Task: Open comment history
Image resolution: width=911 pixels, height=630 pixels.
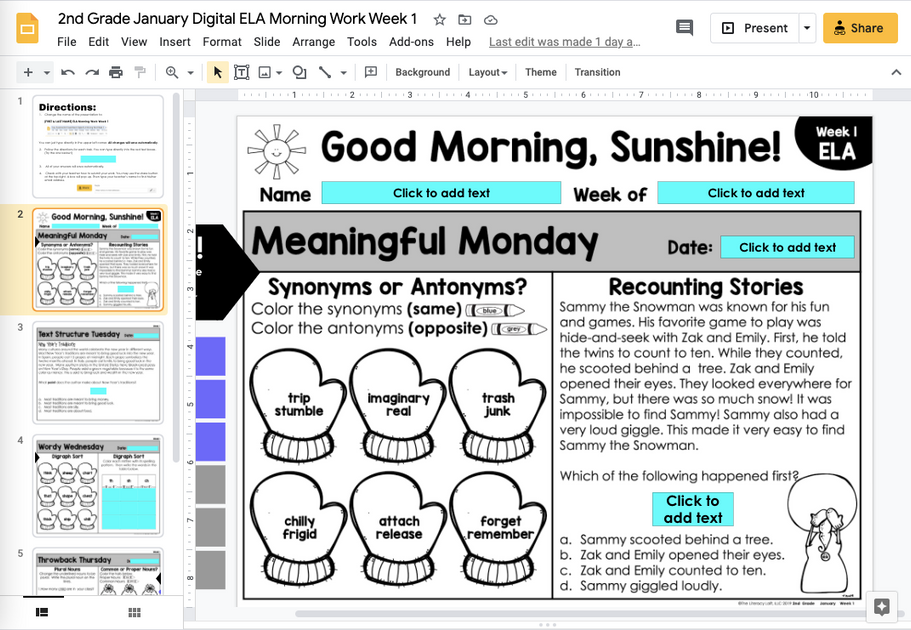Action: 684,28
